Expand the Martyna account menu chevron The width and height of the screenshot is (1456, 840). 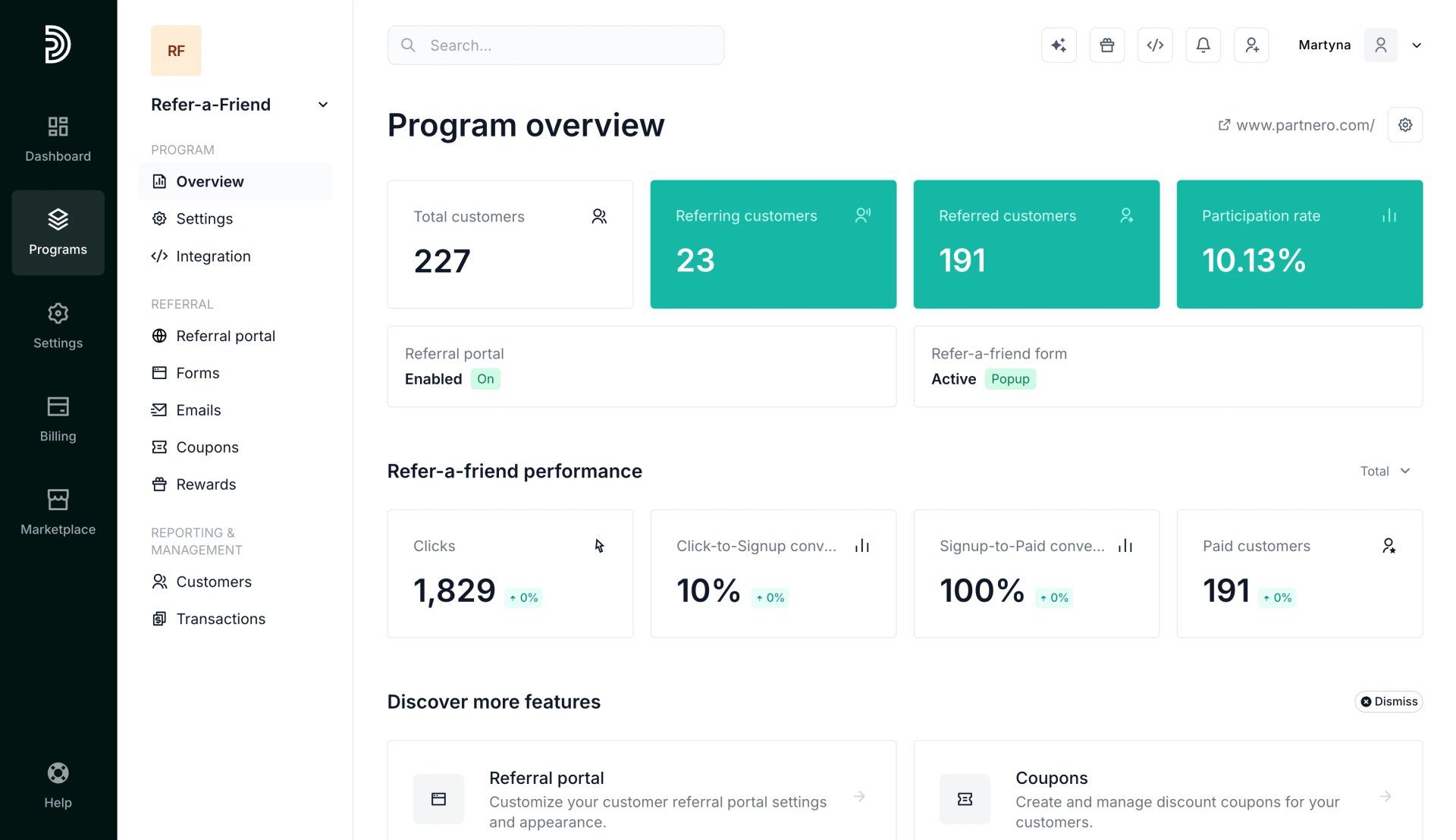pyautogui.click(x=1417, y=45)
